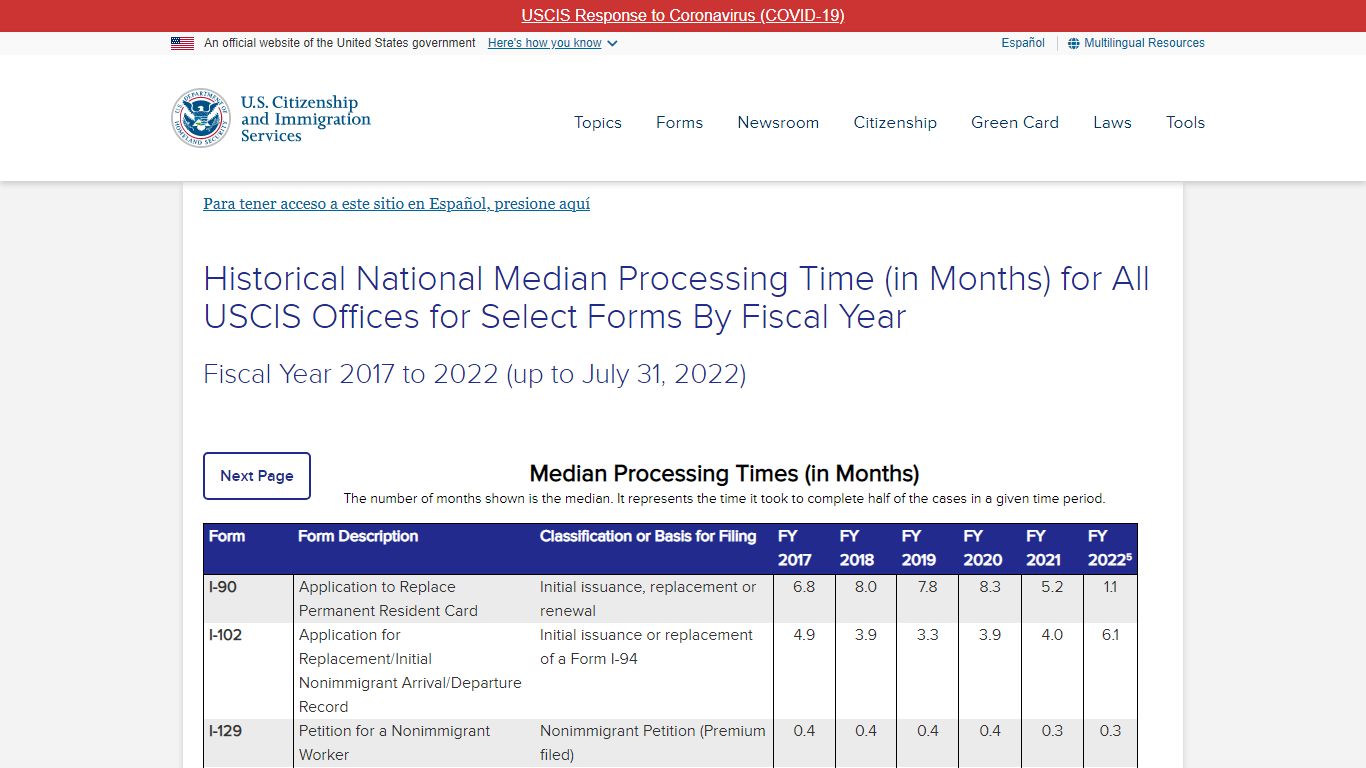Click the 'Median Processing Times (in Months)' heading
The width and height of the screenshot is (1366, 768).
point(724,473)
